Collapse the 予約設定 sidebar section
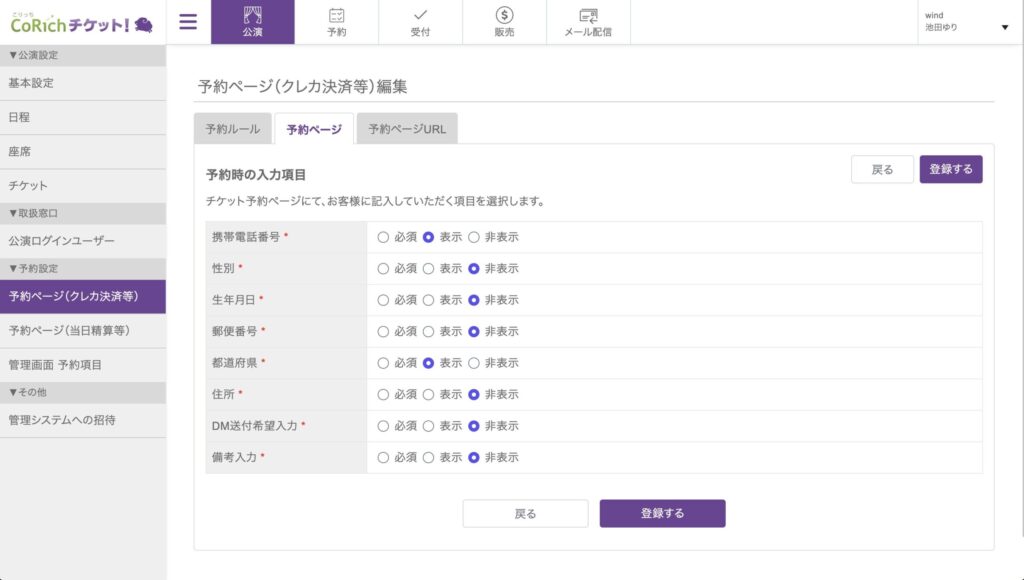The width and height of the screenshot is (1024, 580). point(33,268)
